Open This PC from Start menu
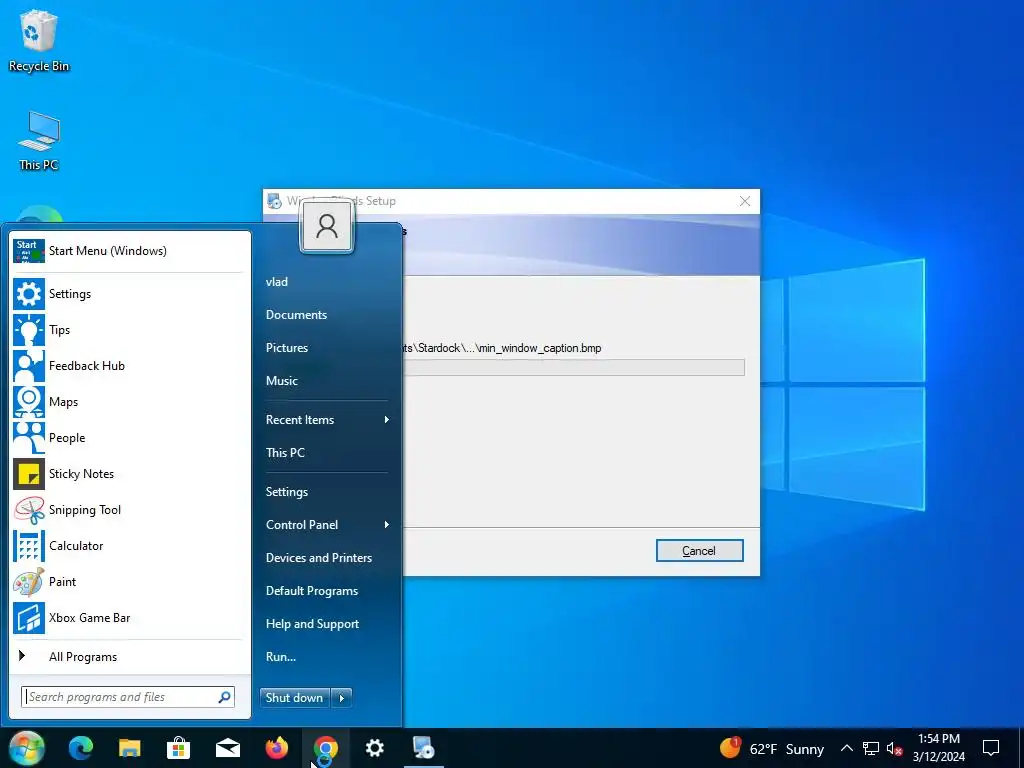The image size is (1024, 768). click(285, 453)
